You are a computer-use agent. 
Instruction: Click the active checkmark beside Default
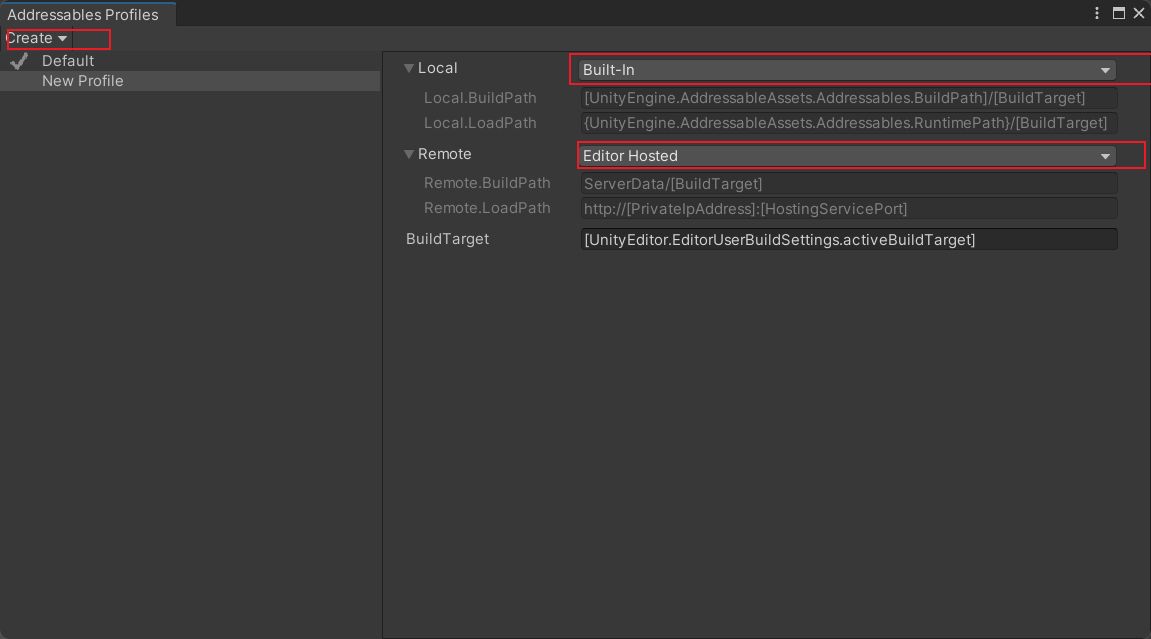pyautogui.click(x=19, y=61)
